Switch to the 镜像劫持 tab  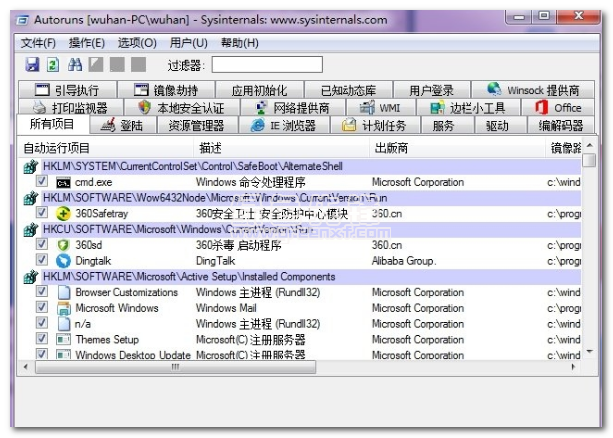[167, 90]
